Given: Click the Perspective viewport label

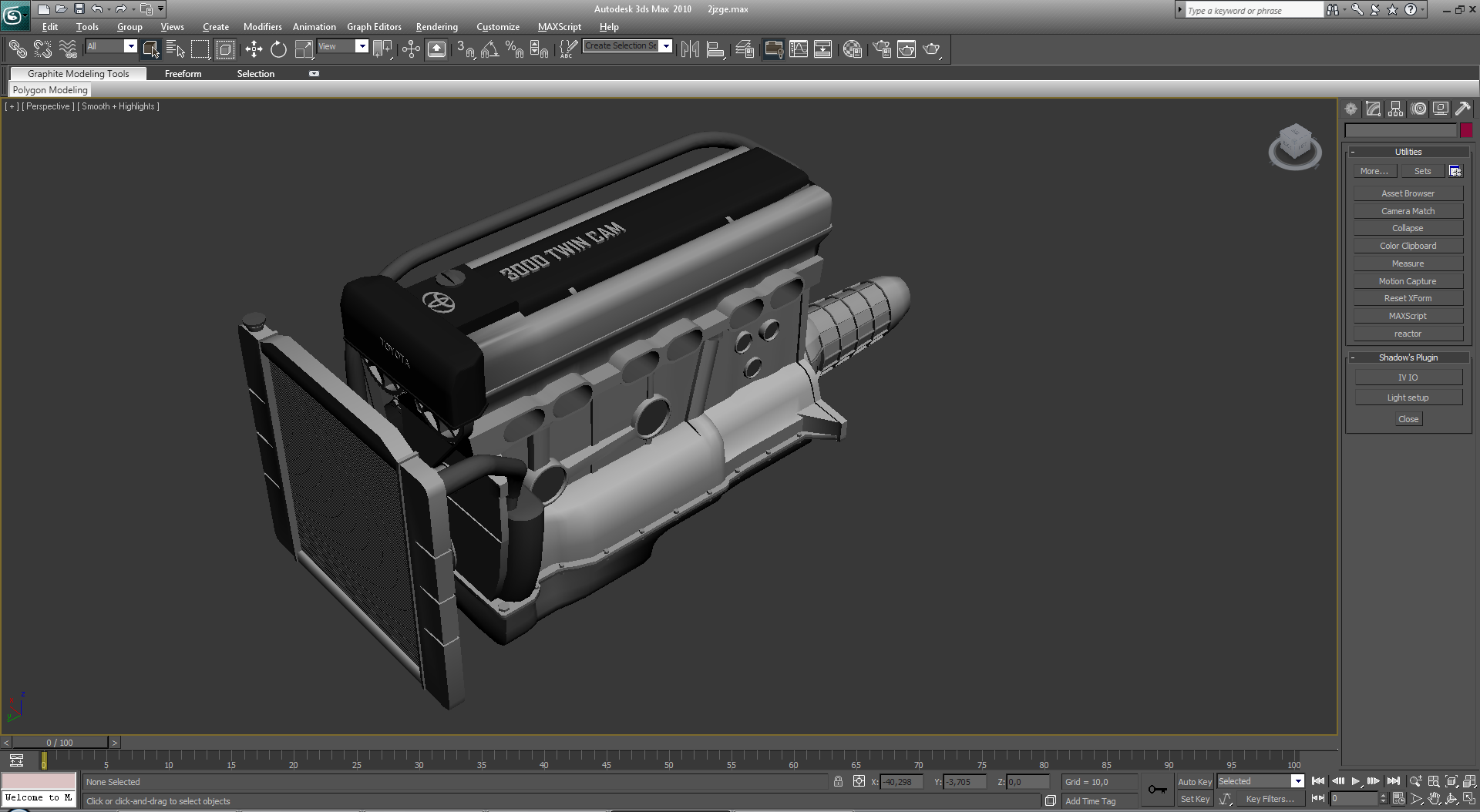Looking at the screenshot, I should pos(49,106).
